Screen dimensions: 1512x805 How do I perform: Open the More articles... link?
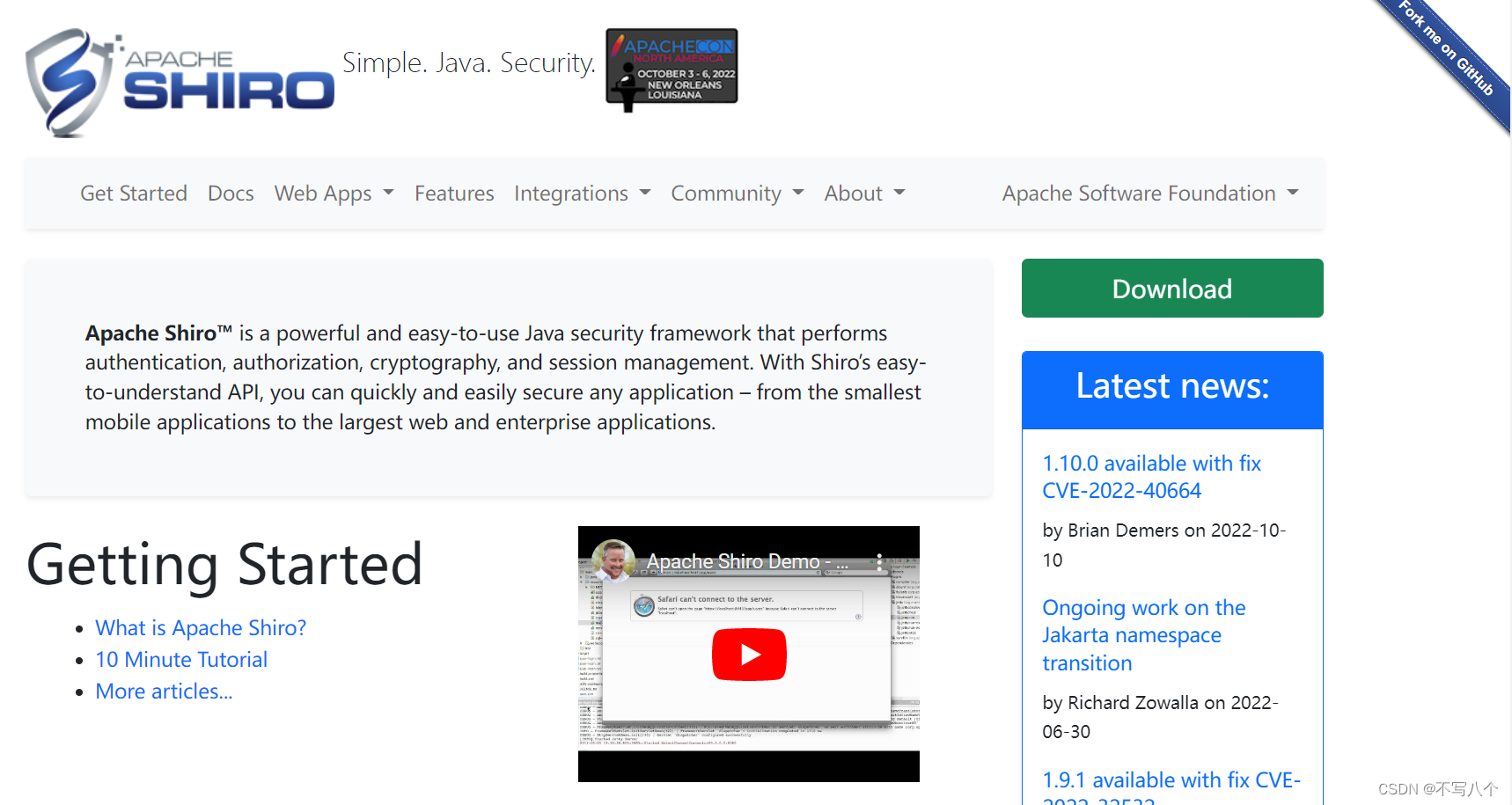[x=164, y=692]
